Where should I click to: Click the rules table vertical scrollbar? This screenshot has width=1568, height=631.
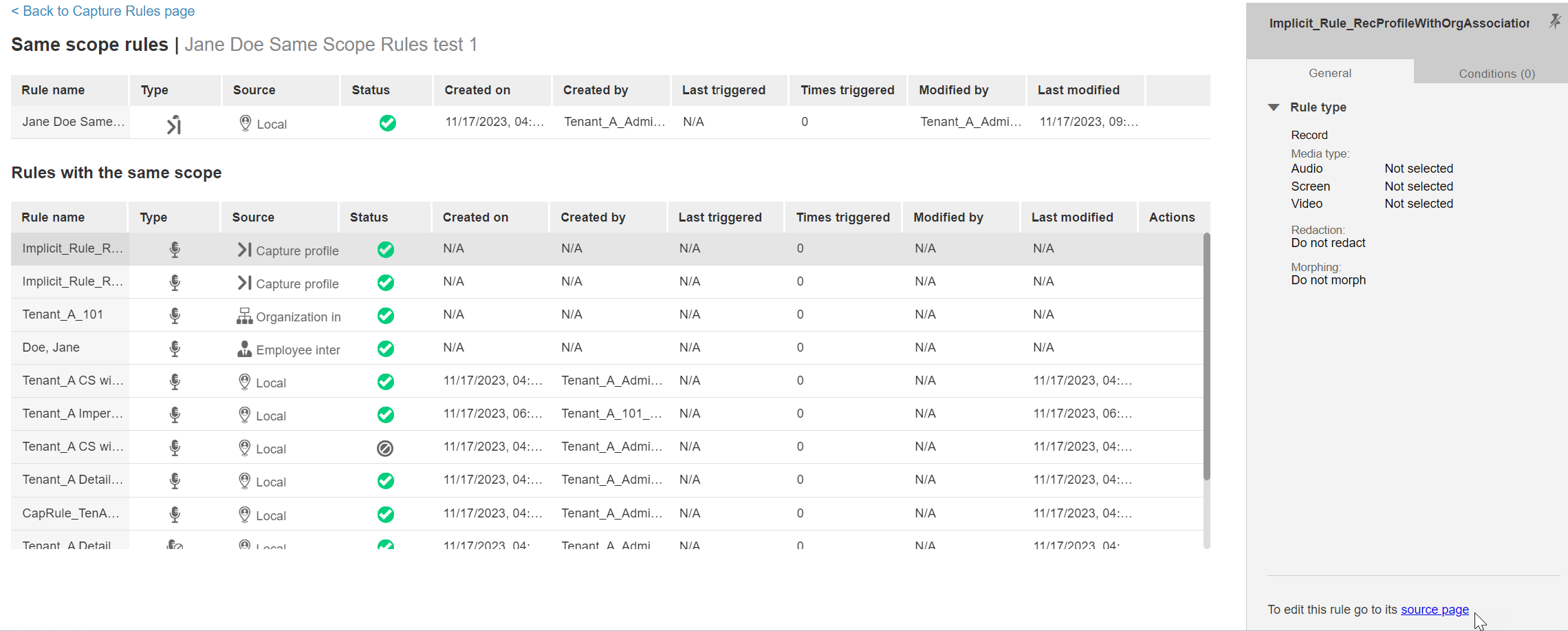(1206, 358)
